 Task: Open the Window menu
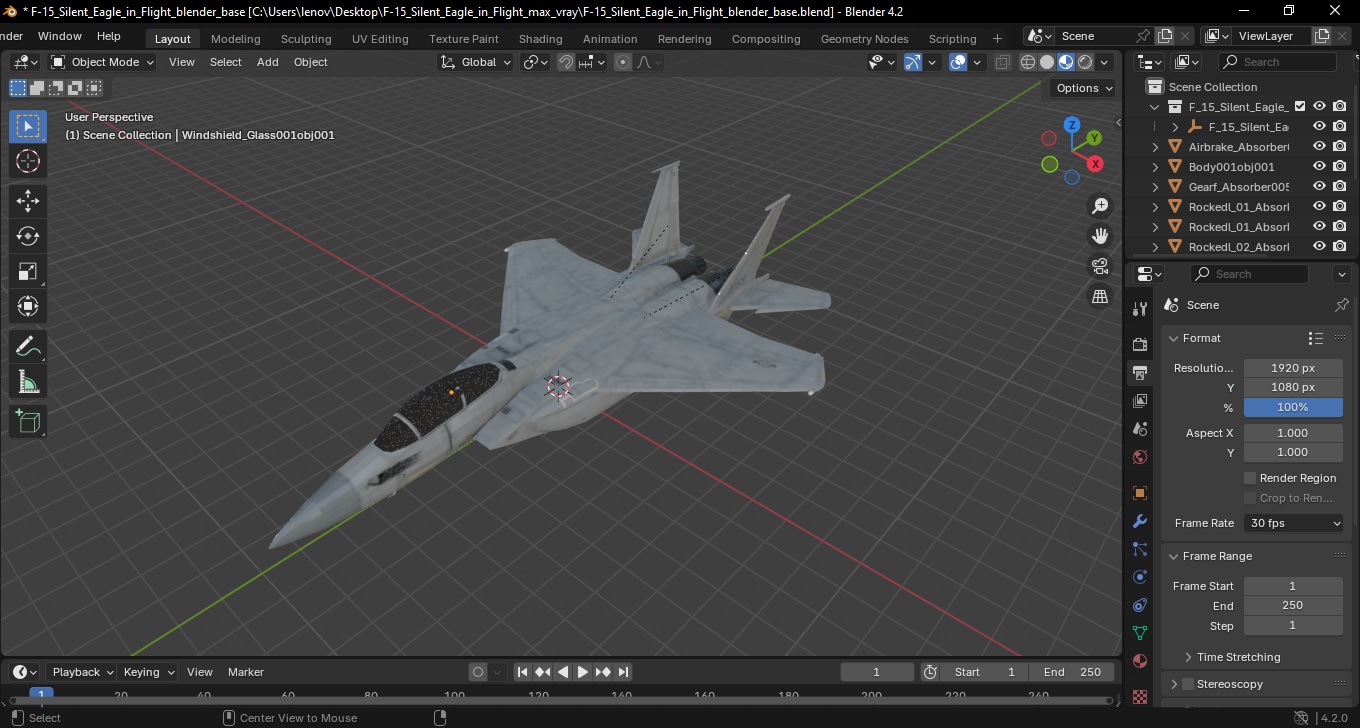coord(60,36)
